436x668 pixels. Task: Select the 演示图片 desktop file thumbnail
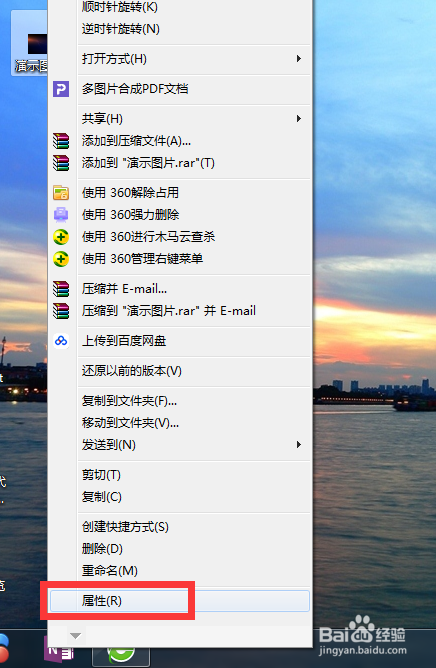point(29,43)
